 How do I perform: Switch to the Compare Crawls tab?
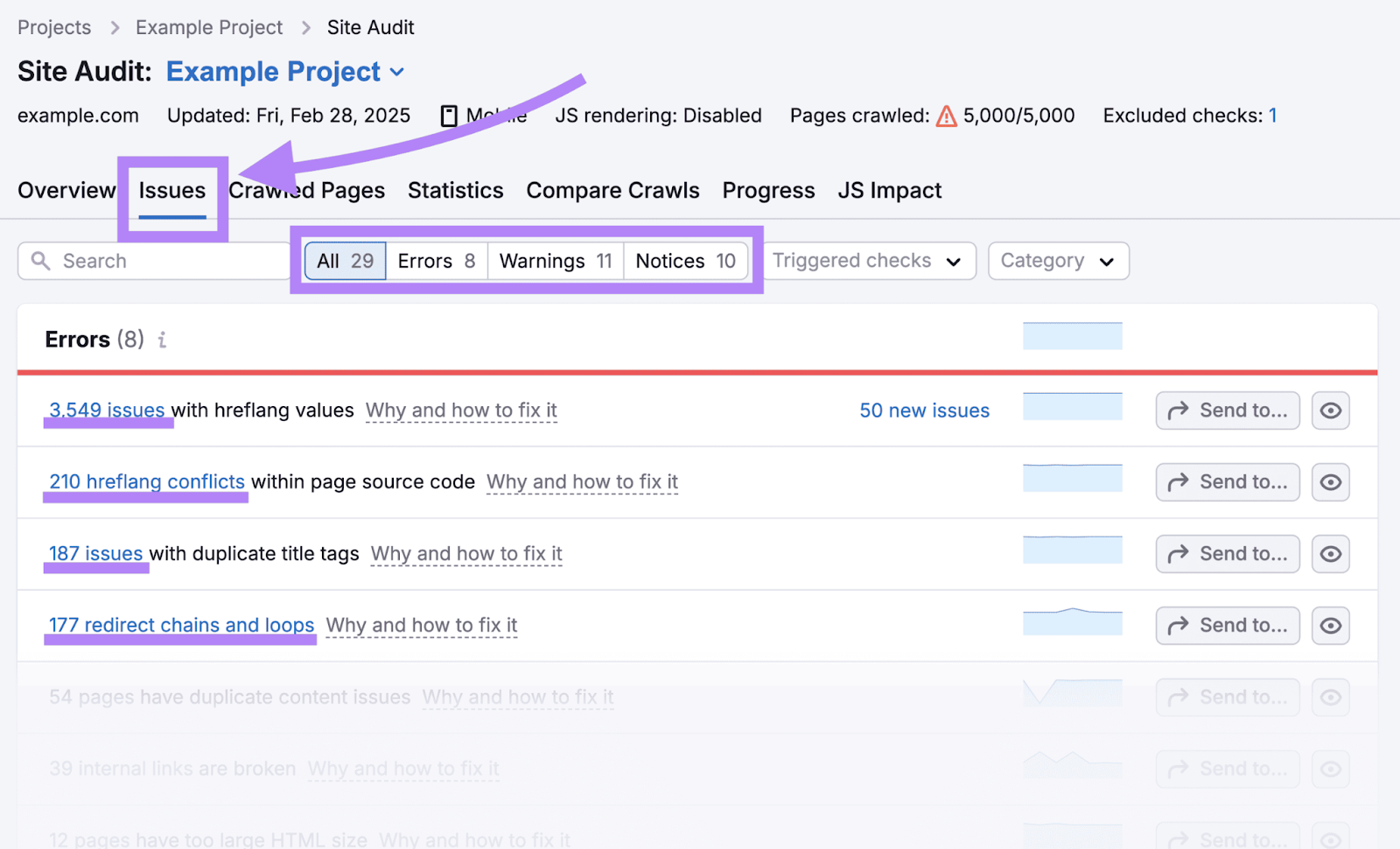[612, 190]
